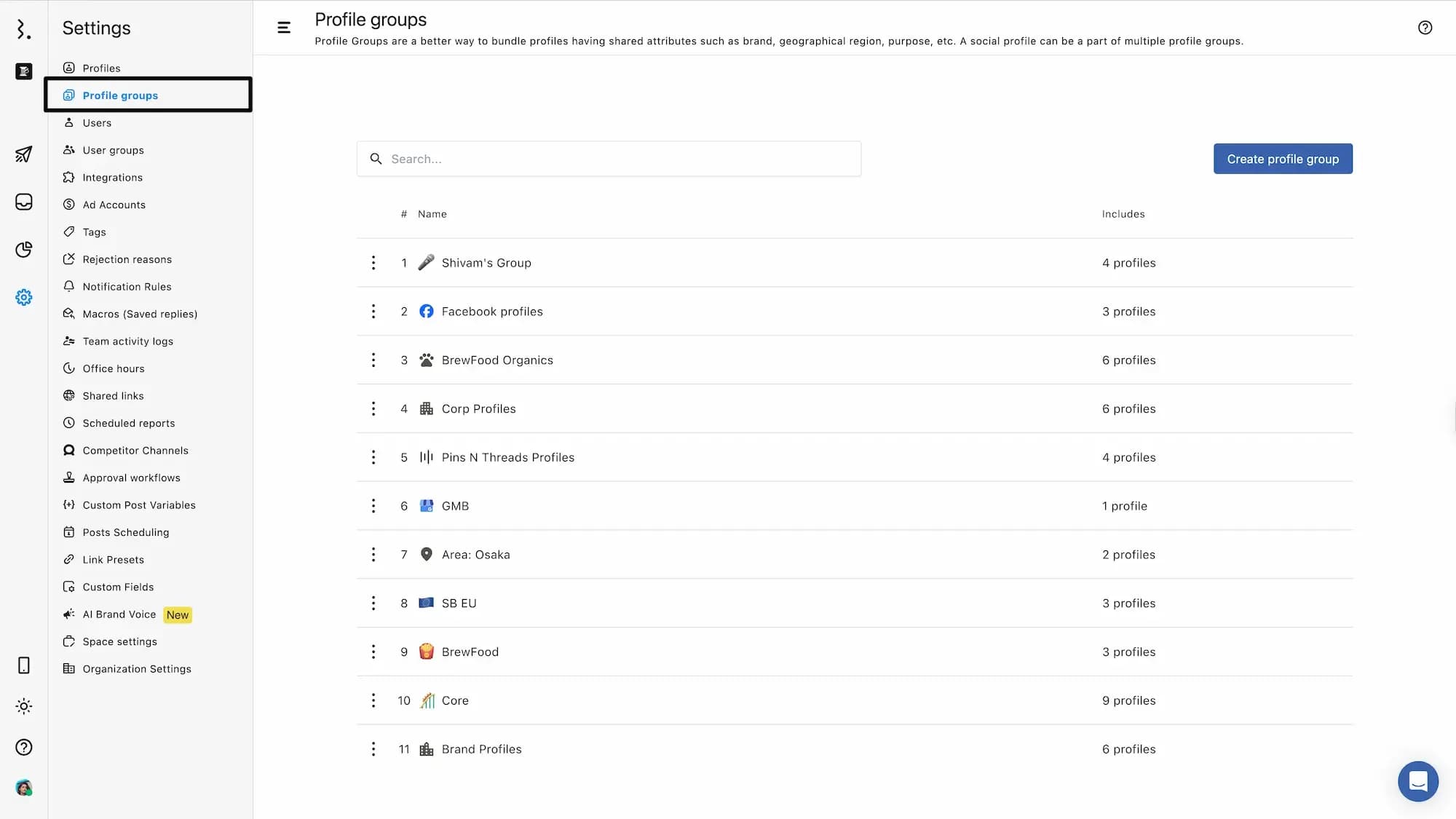Expand row actions for Brand Profiles
The image size is (1456, 819).
pos(373,749)
